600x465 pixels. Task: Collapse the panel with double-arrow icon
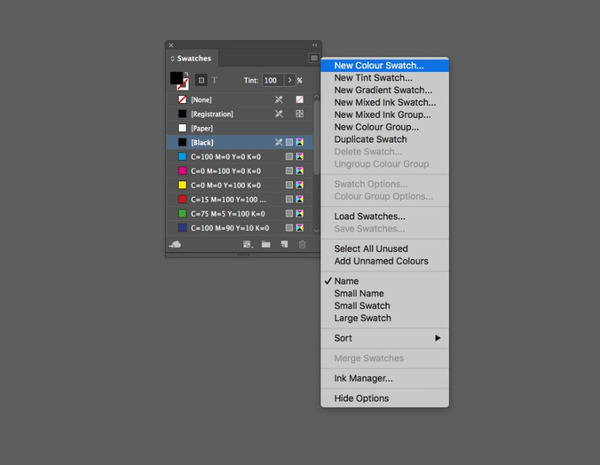click(x=315, y=45)
